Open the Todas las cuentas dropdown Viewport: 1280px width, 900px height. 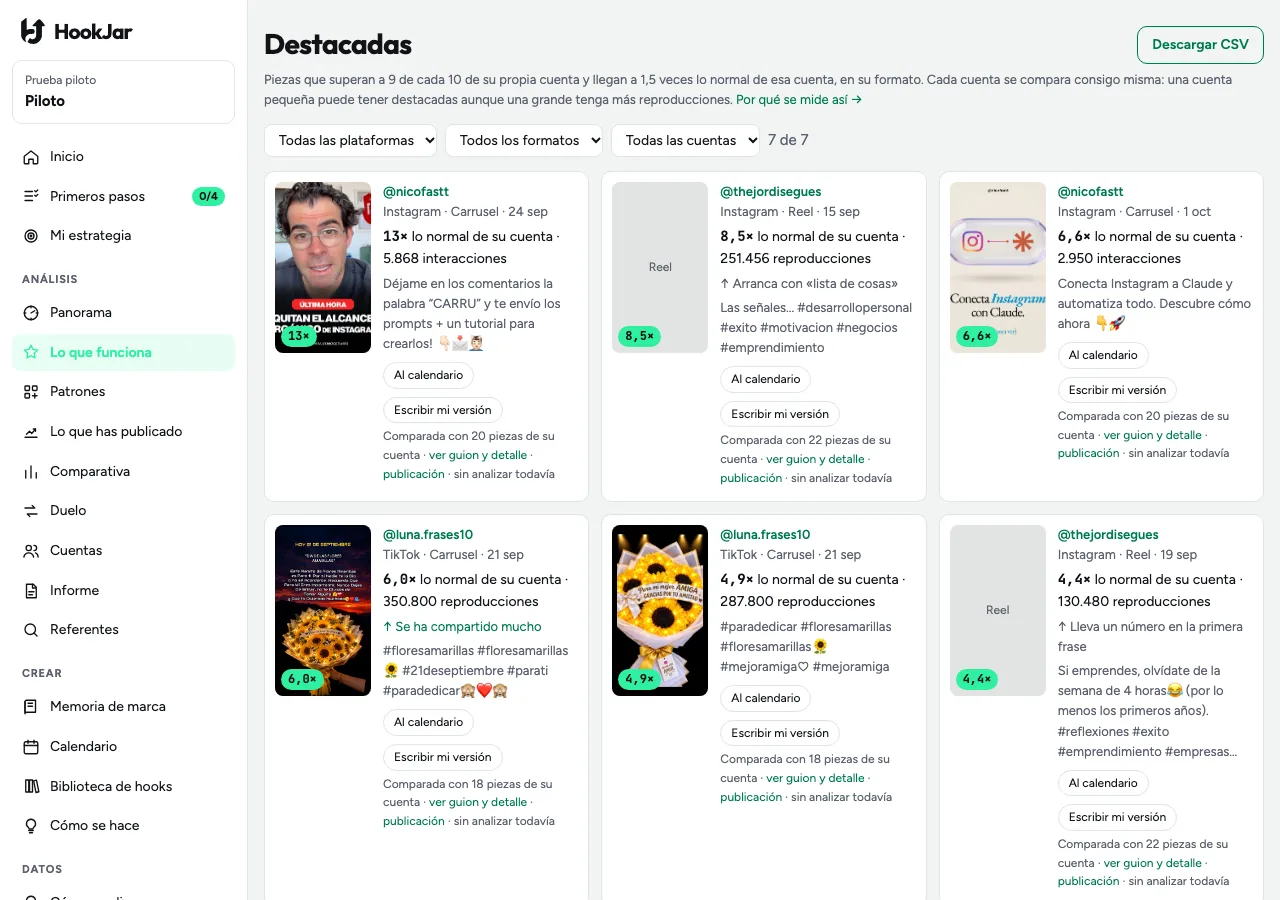(x=686, y=140)
